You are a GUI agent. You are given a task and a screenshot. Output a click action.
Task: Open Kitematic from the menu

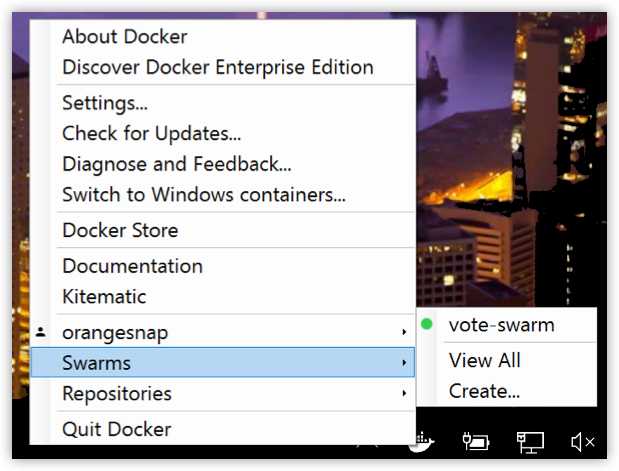tap(104, 296)
